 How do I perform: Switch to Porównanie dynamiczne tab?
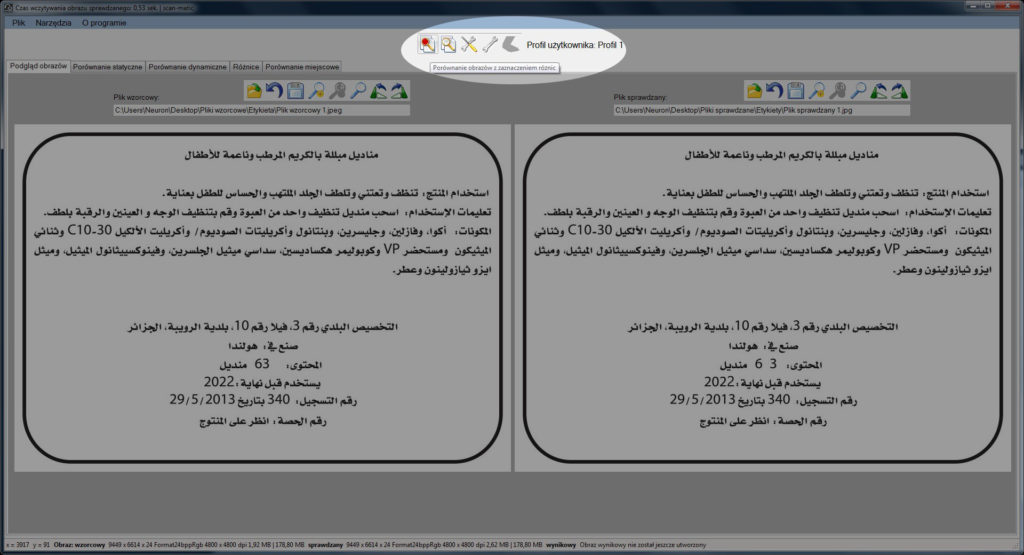click(187, 67)
